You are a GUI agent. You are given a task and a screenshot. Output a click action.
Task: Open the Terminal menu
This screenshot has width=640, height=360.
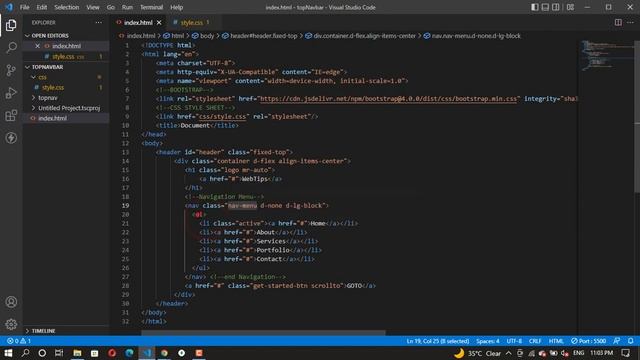(151, 7)
